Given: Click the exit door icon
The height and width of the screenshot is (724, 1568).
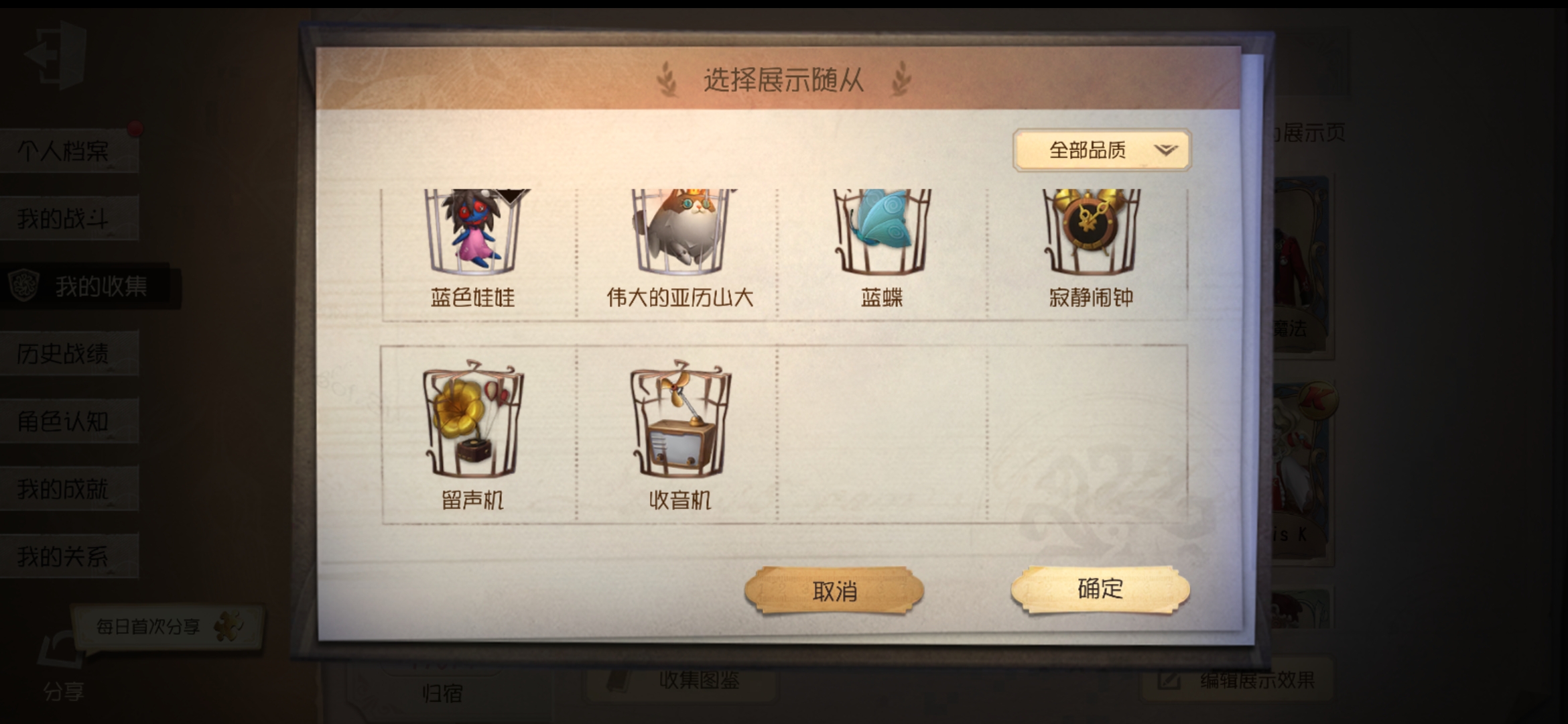Looking at the screenshot, I should coord(56,55).
